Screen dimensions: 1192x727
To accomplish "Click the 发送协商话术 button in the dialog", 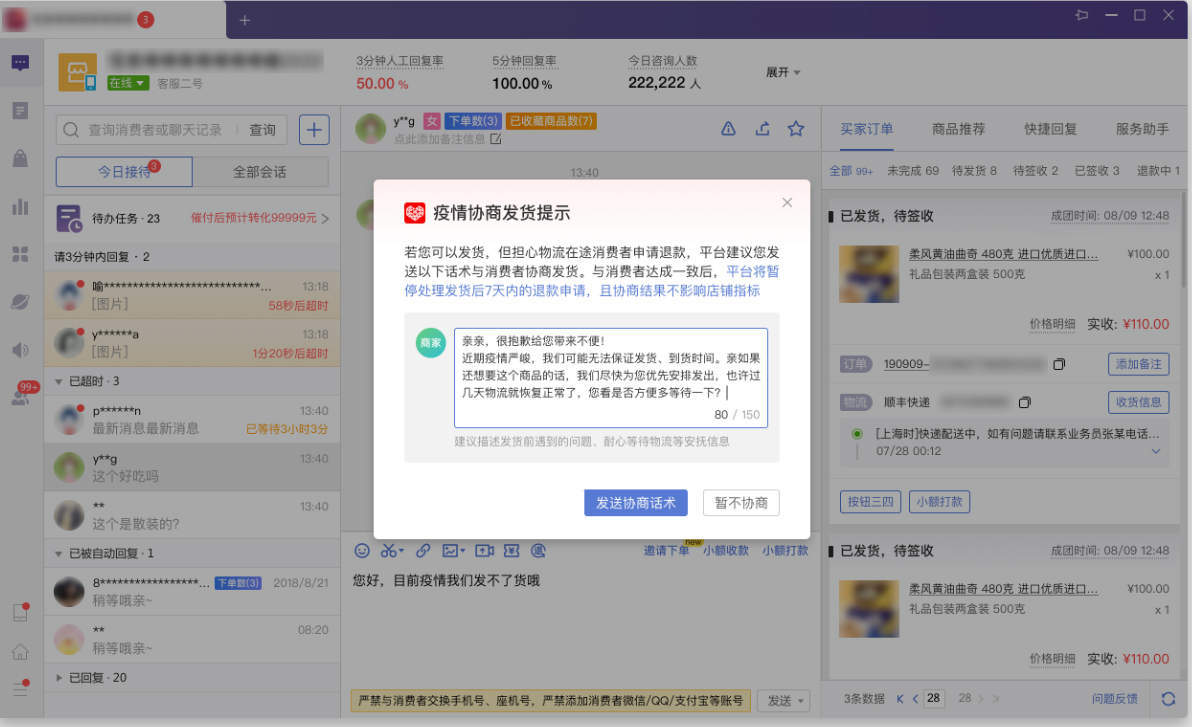I will click(636, 503).
